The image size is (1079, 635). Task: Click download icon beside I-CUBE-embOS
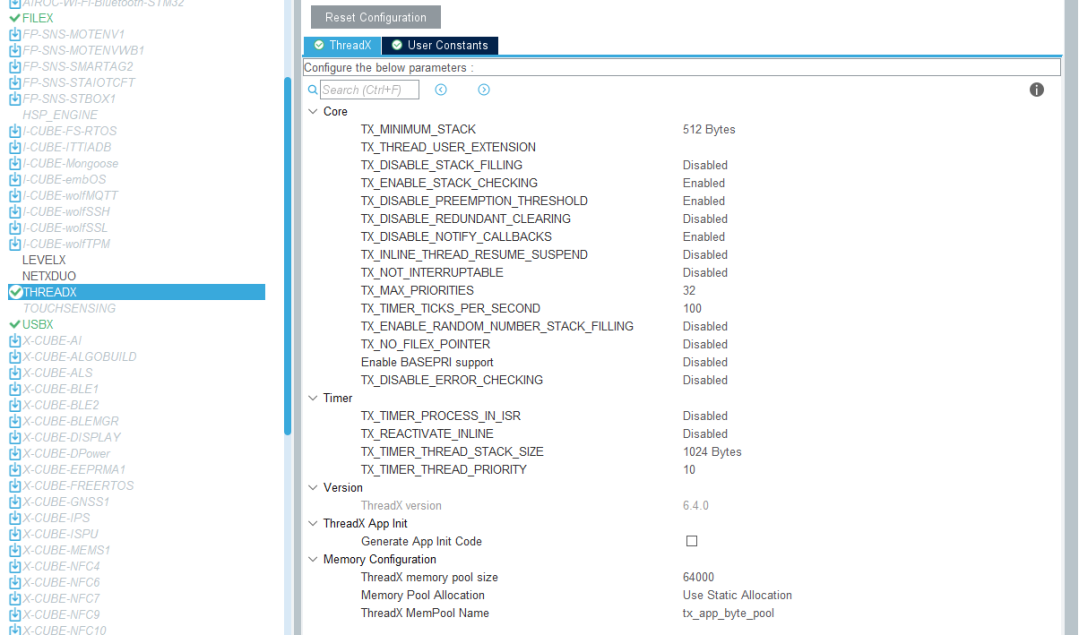(14, 179)
